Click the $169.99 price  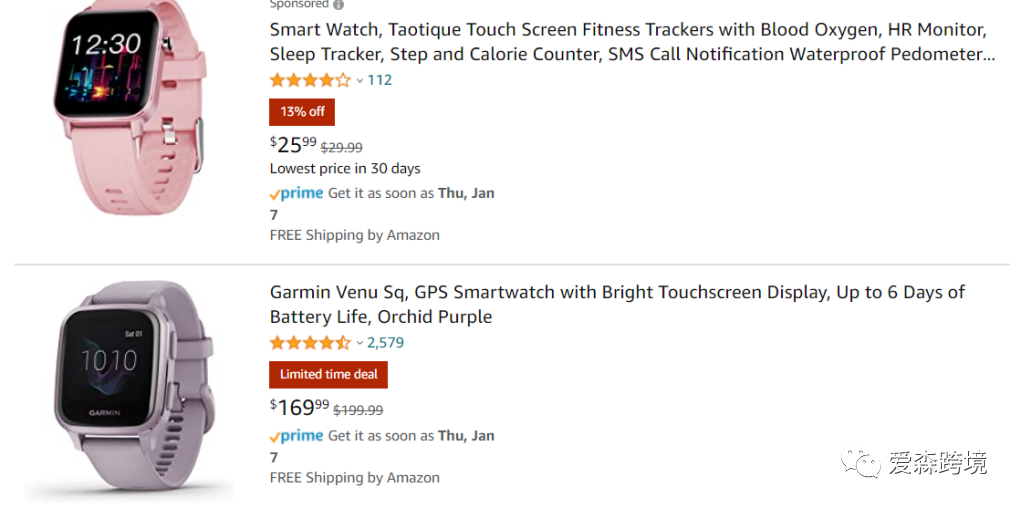299,407
